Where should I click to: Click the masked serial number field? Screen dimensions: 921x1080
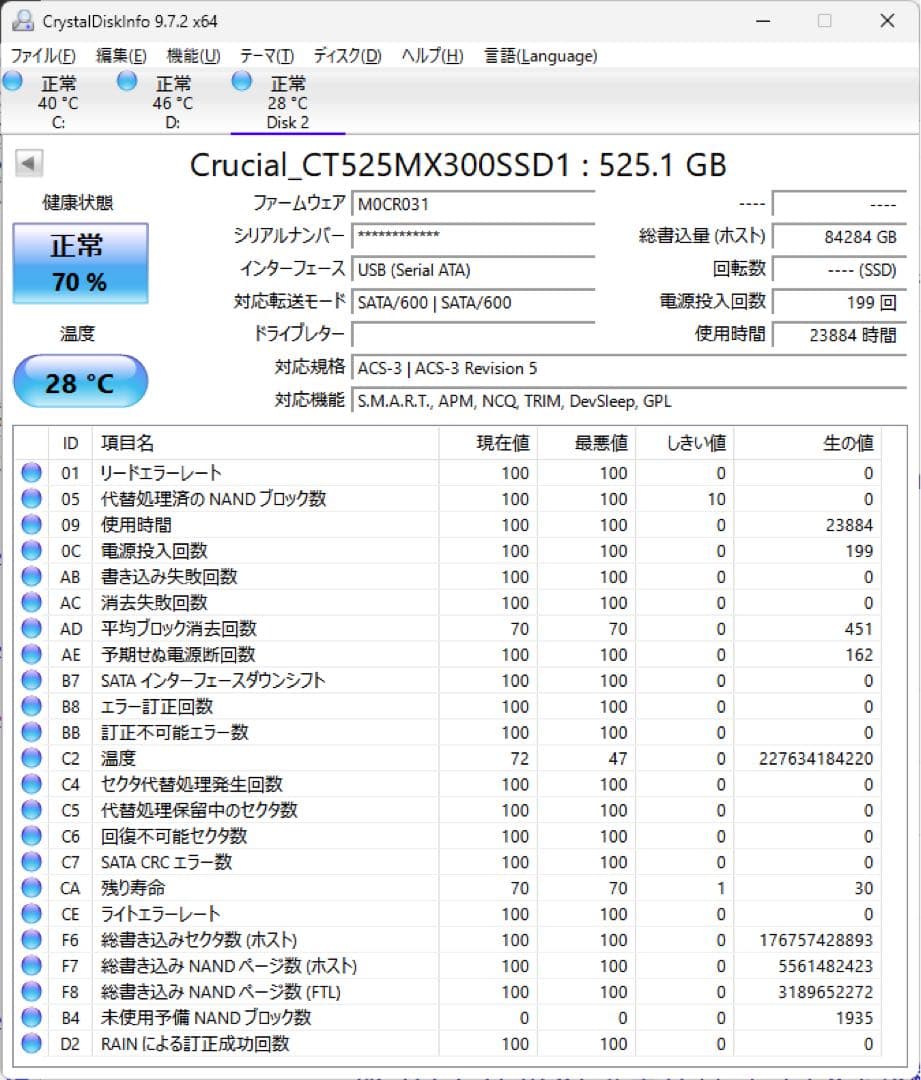473,236
